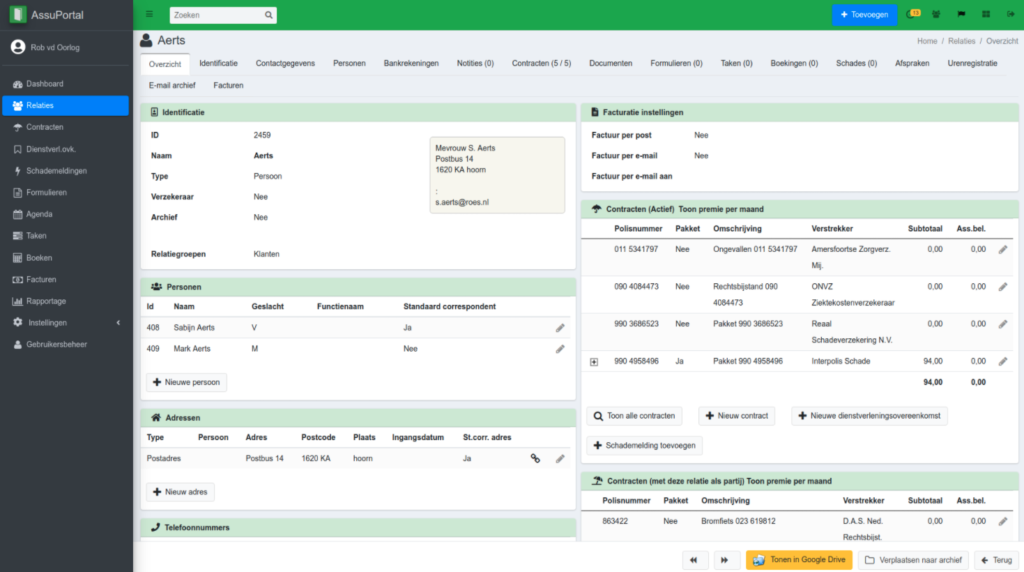1024x572 pixels.
Task: Click the link icon on Postadres row
Action: pos(536,459)
